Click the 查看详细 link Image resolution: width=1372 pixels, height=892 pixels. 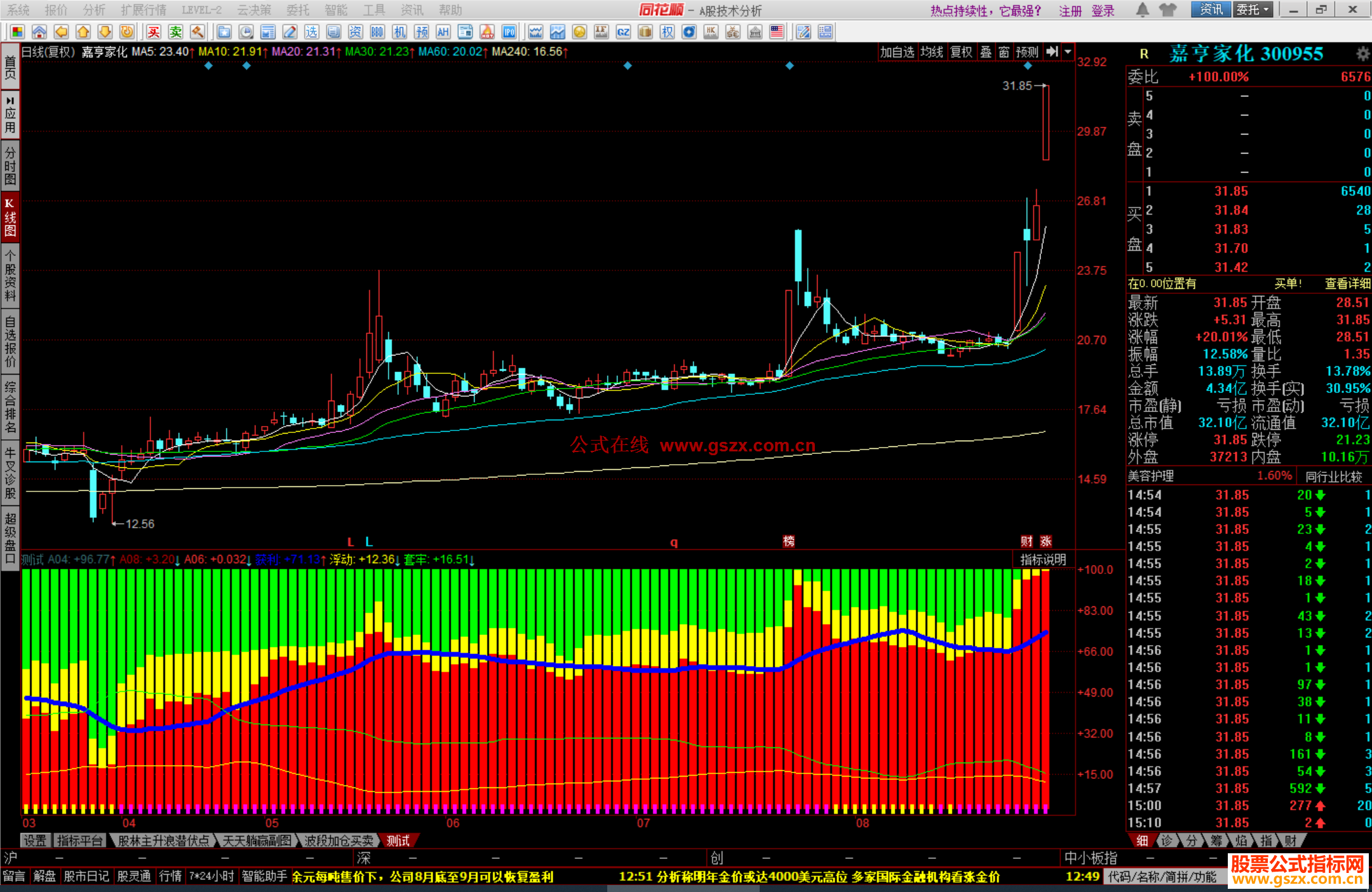click(x=1347, y=284)
